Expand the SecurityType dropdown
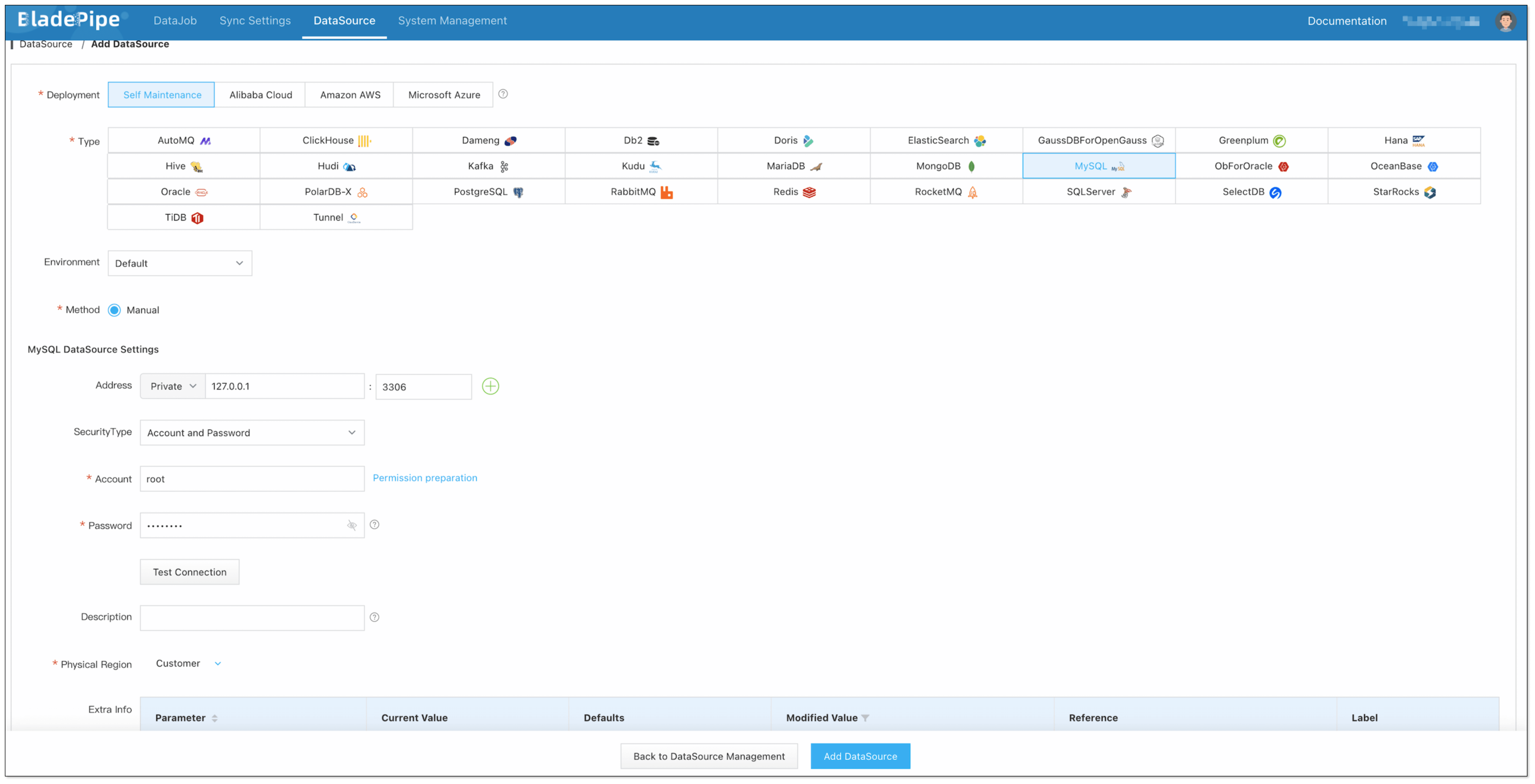The image size is (1535, 784). [x=251, y=432]
